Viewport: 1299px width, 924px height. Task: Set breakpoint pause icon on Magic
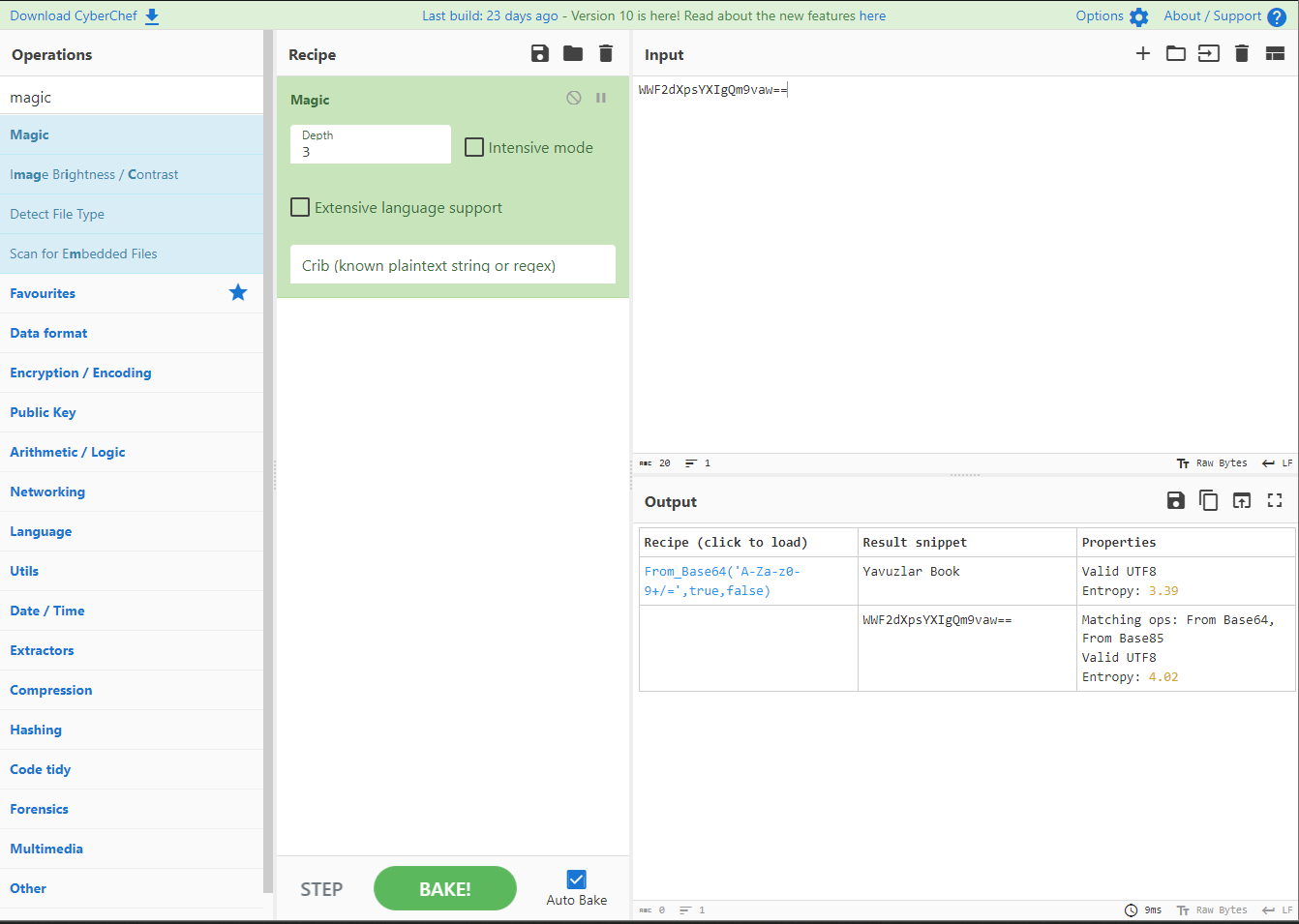[601, 98]
